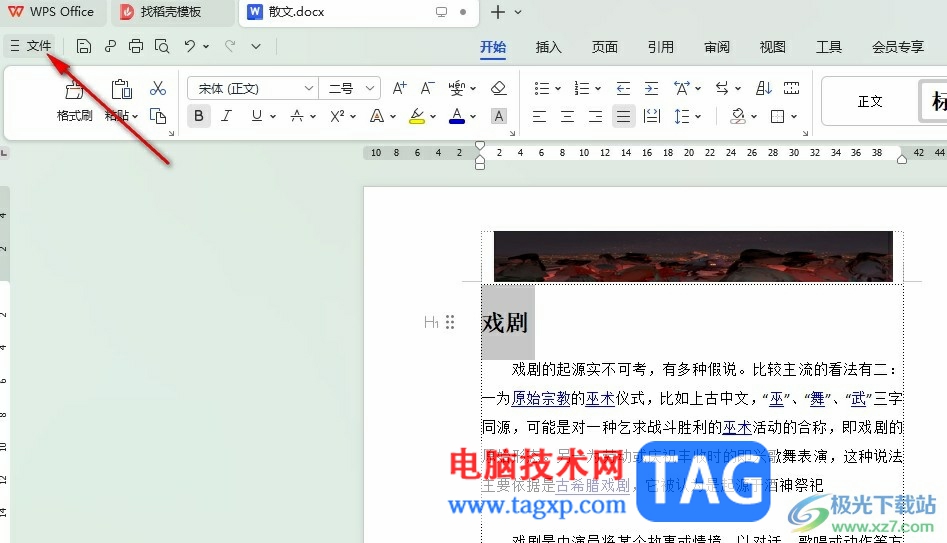
Task: Click the Print Preview icon
Action: (162, 47)
